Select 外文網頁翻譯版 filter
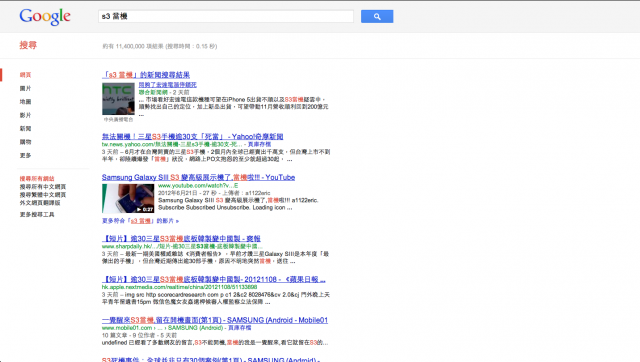640x362 pixels. 40,202
